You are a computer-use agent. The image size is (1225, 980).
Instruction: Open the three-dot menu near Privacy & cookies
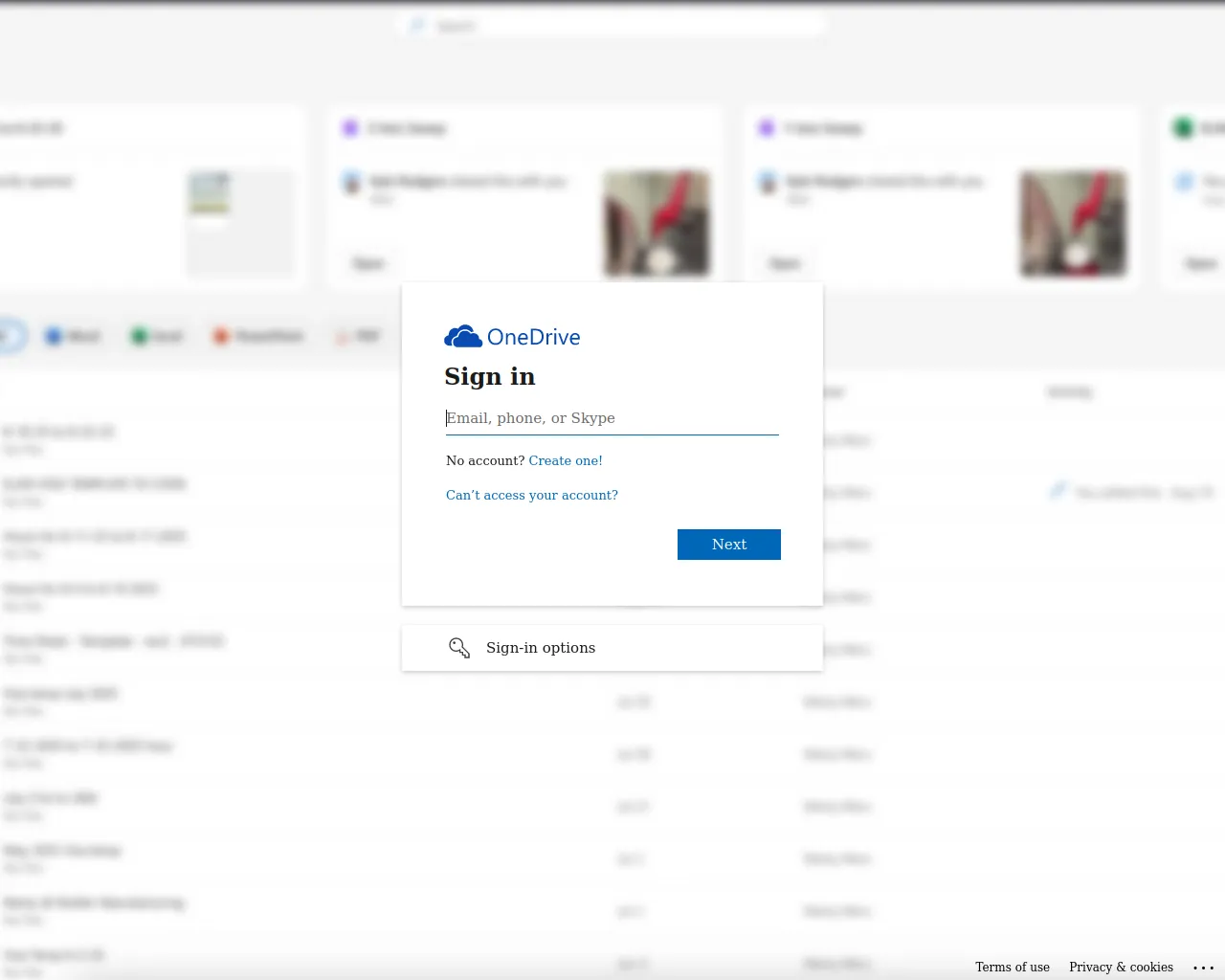(1203, 968)
